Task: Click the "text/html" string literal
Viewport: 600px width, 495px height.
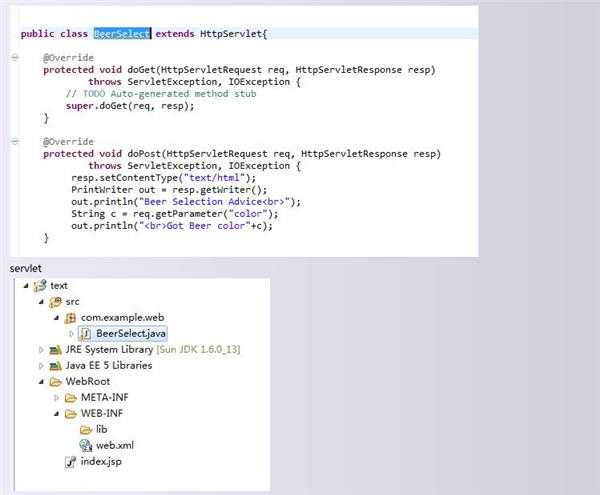Action: (214, 177)
